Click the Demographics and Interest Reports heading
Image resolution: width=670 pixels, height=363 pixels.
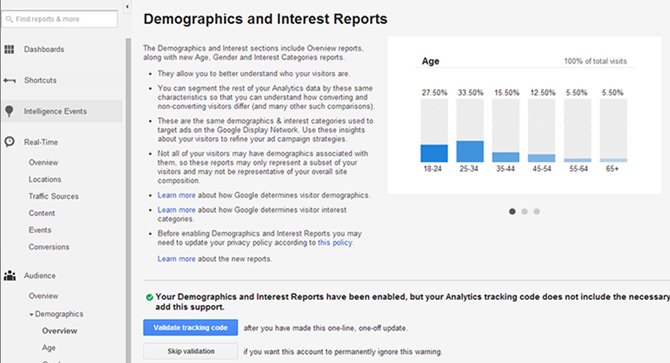pyautogui.click(x=265, y=19)
